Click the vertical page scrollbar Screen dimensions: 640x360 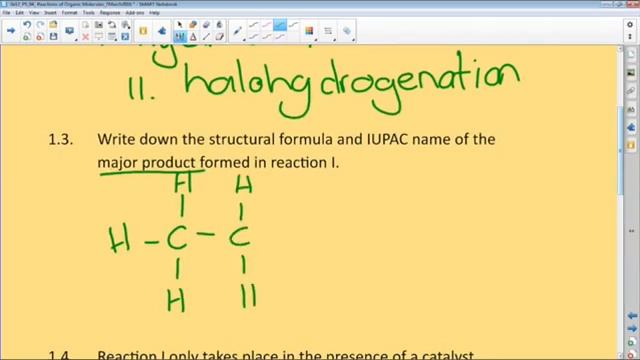tap(620, 151)
